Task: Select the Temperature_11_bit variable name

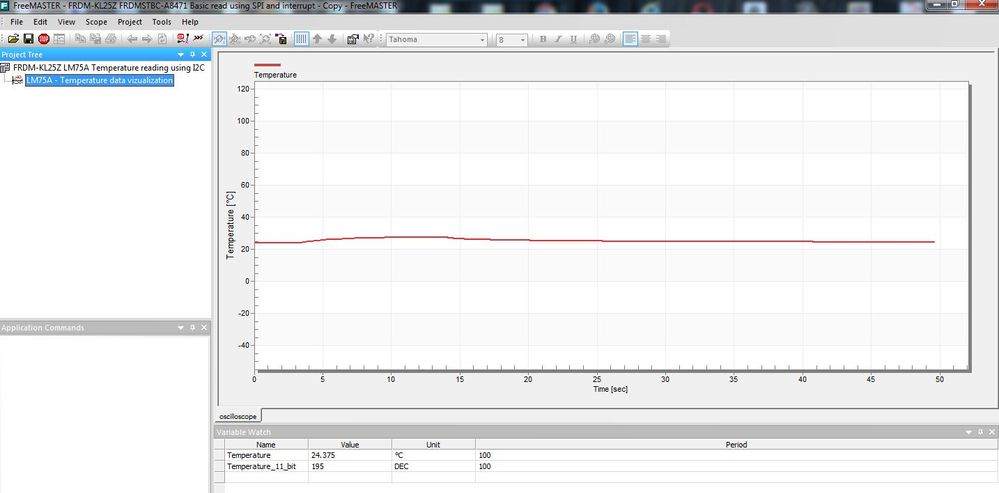Action: 262,466
